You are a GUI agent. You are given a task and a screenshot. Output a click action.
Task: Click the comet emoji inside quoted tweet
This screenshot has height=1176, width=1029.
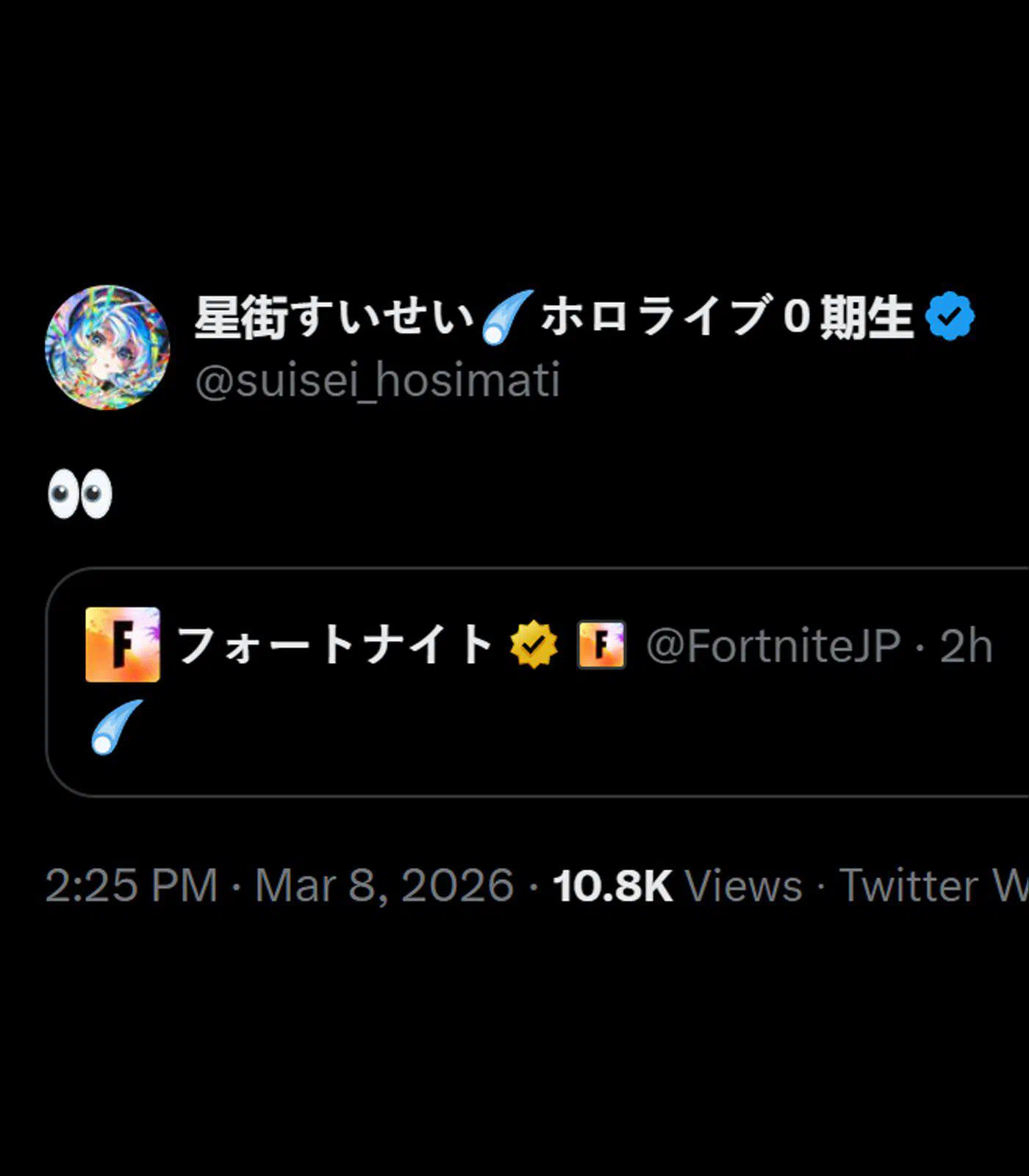(116, 727)
